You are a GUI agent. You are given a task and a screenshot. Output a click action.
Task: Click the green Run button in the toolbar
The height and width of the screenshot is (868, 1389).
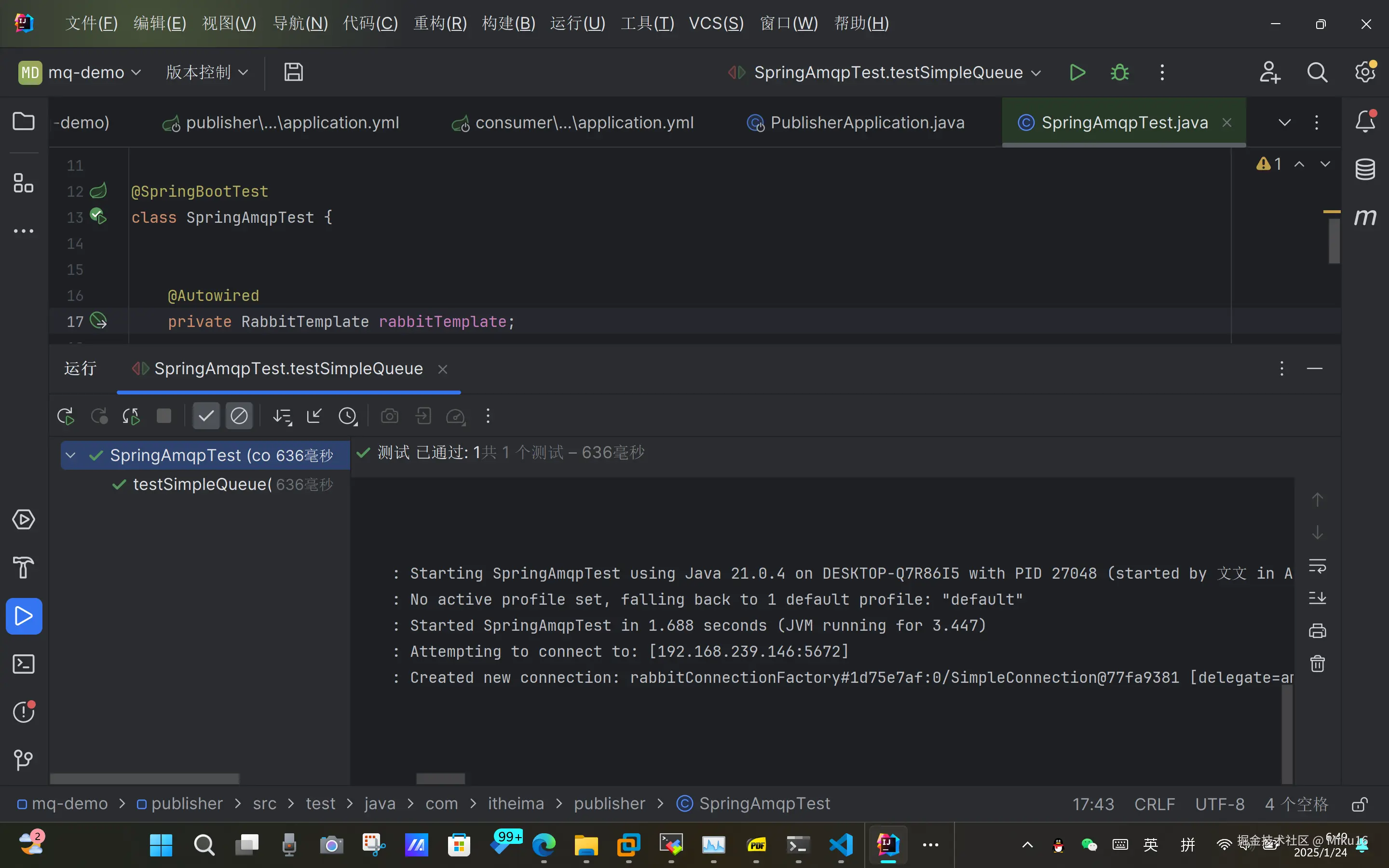tap(1077, 72)
